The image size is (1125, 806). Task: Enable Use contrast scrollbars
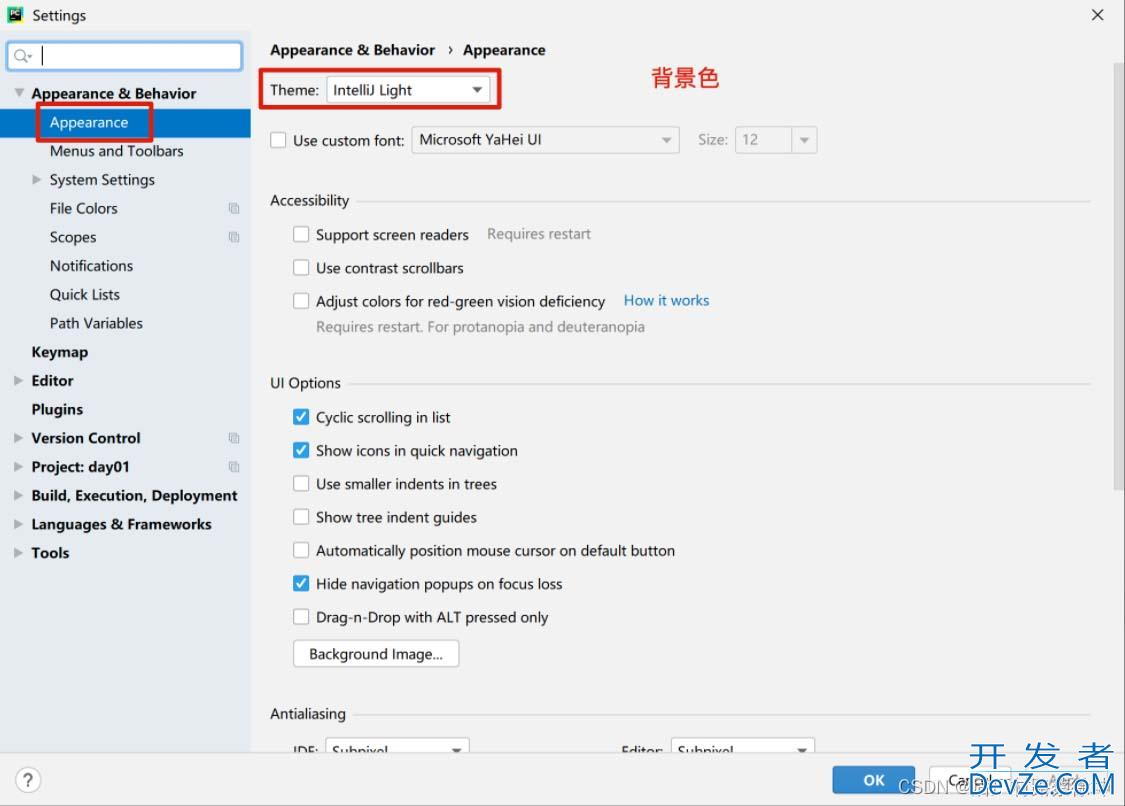[x=301, y=268]
